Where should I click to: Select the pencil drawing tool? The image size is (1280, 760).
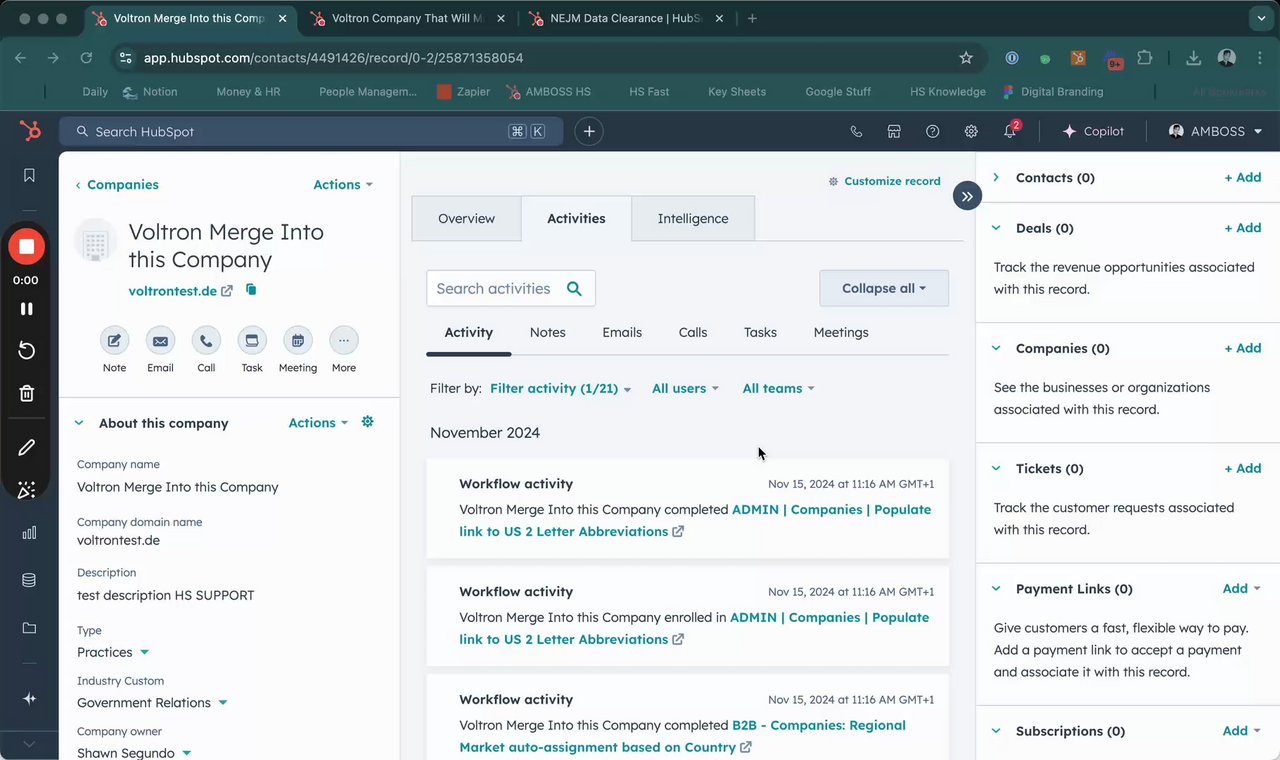pos(27,447)
